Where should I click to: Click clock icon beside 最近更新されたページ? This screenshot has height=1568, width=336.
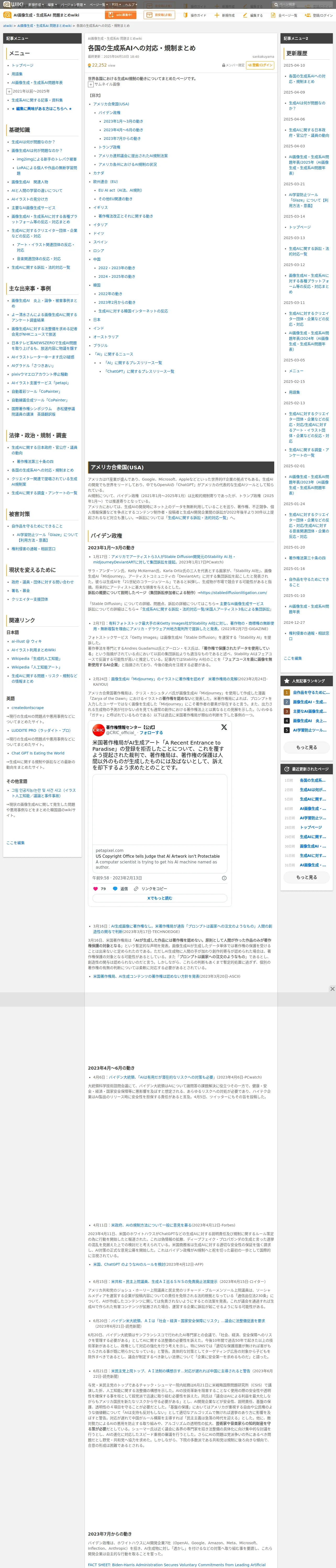click(287, 769)
